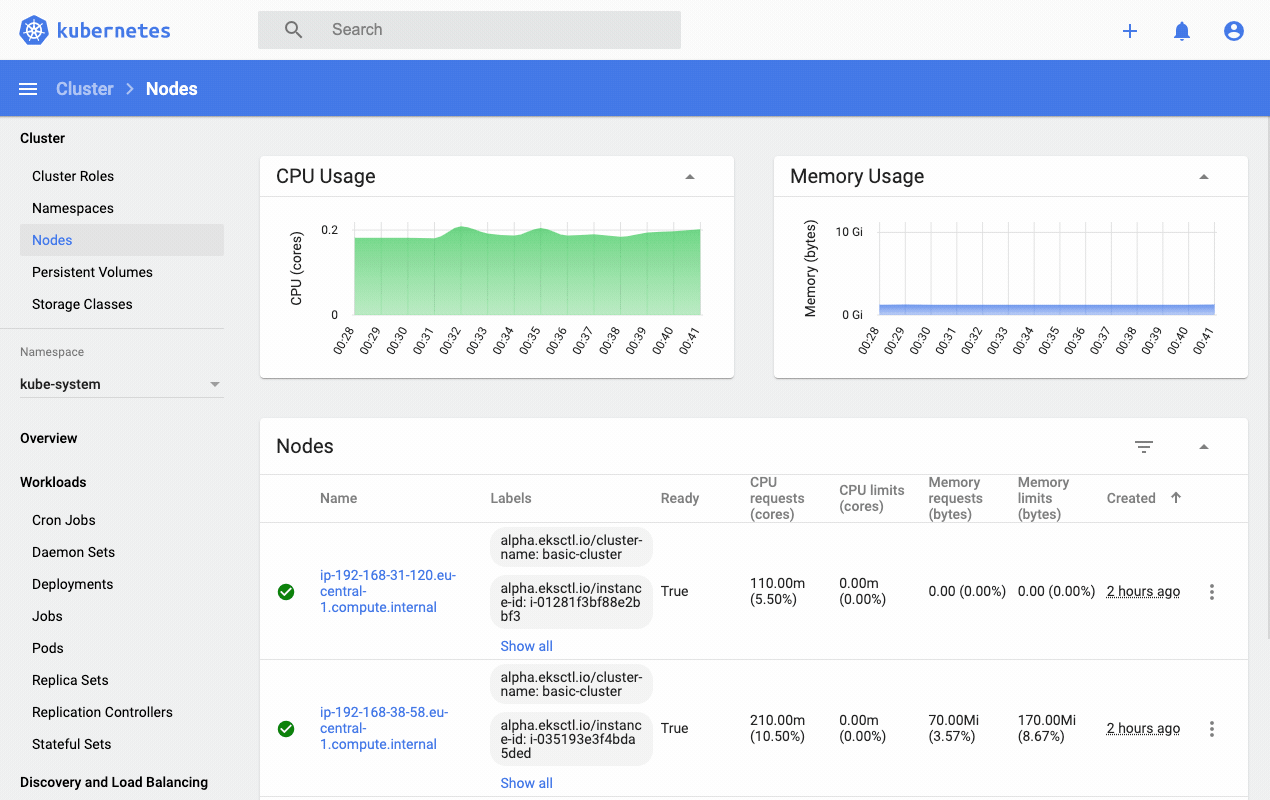This screenshot has width=1270, height=800.
Task: Click the green ready status check for ip-192-168-31-120
Action: pyautogui.click(x=286, y=591)
